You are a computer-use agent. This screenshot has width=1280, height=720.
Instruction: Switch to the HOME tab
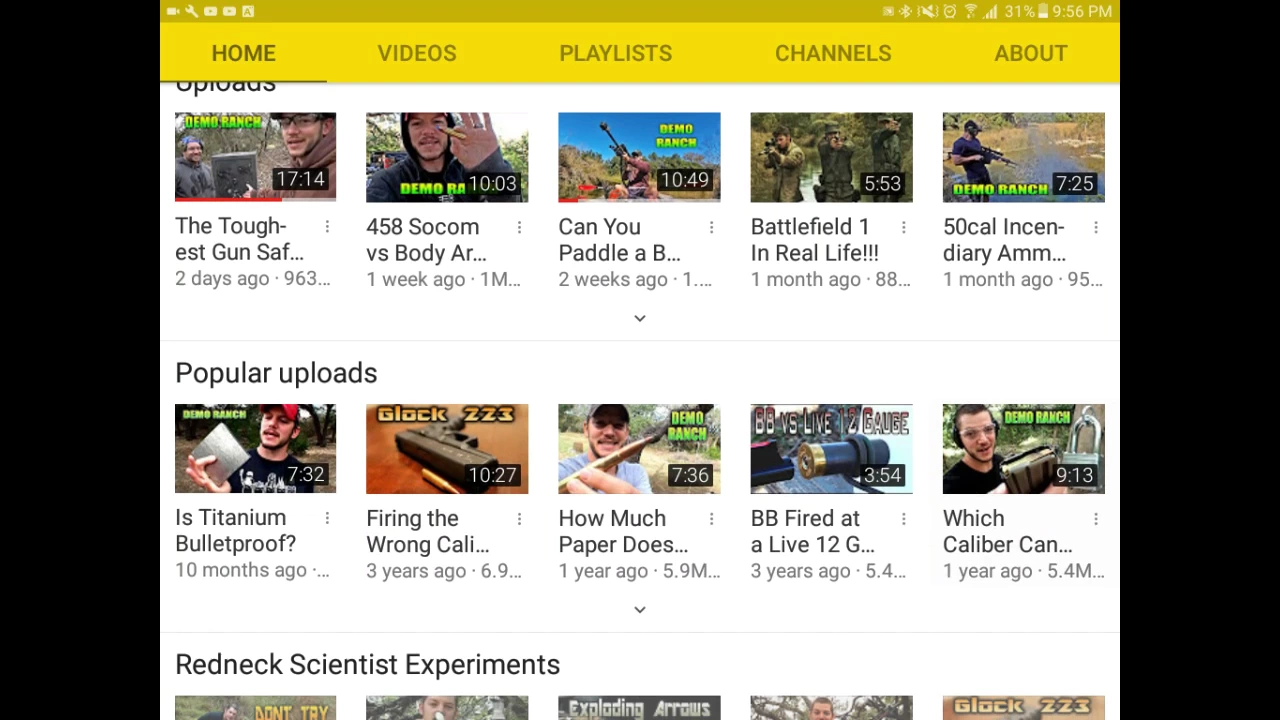point(243,53)
